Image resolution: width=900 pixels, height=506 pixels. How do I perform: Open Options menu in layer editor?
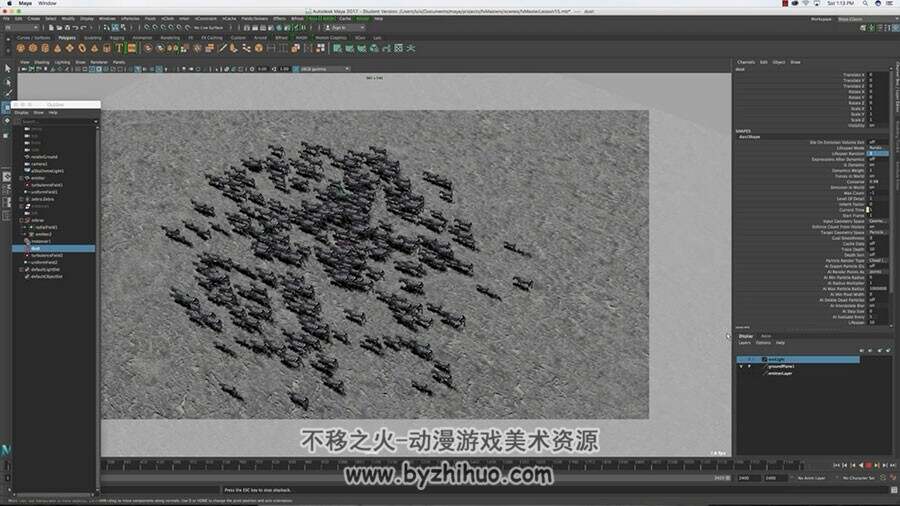pos(763,342)
